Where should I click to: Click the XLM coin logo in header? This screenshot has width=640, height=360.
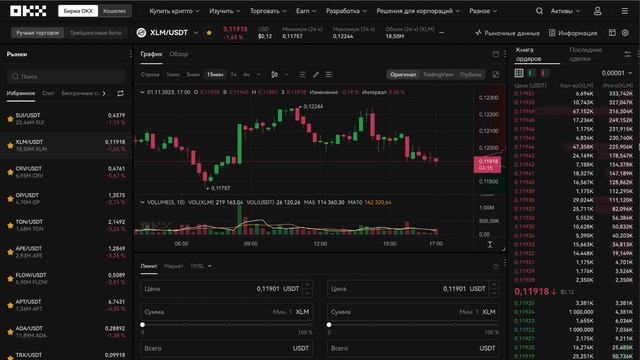pos(141,33)
